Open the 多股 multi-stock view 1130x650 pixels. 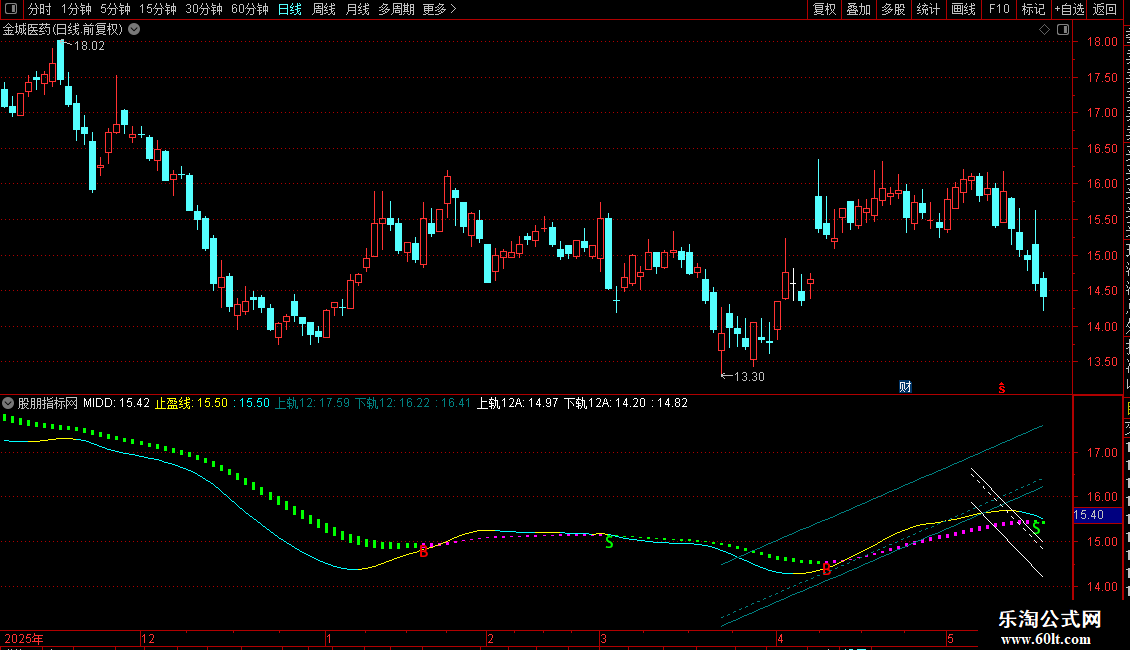[x=893, y=9]
